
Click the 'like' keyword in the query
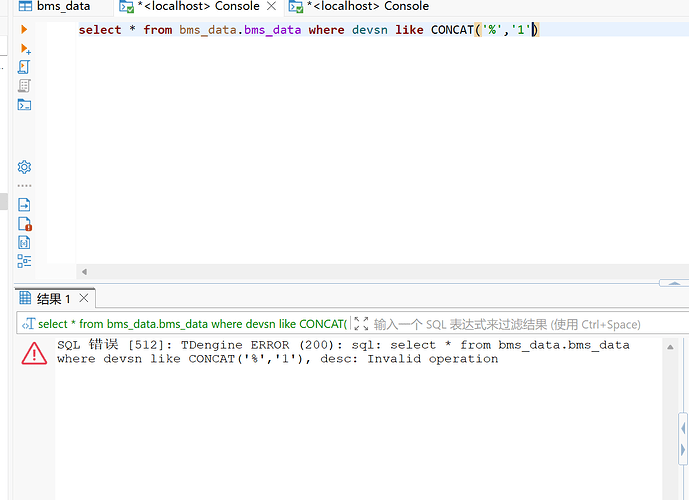click(409, 29)
